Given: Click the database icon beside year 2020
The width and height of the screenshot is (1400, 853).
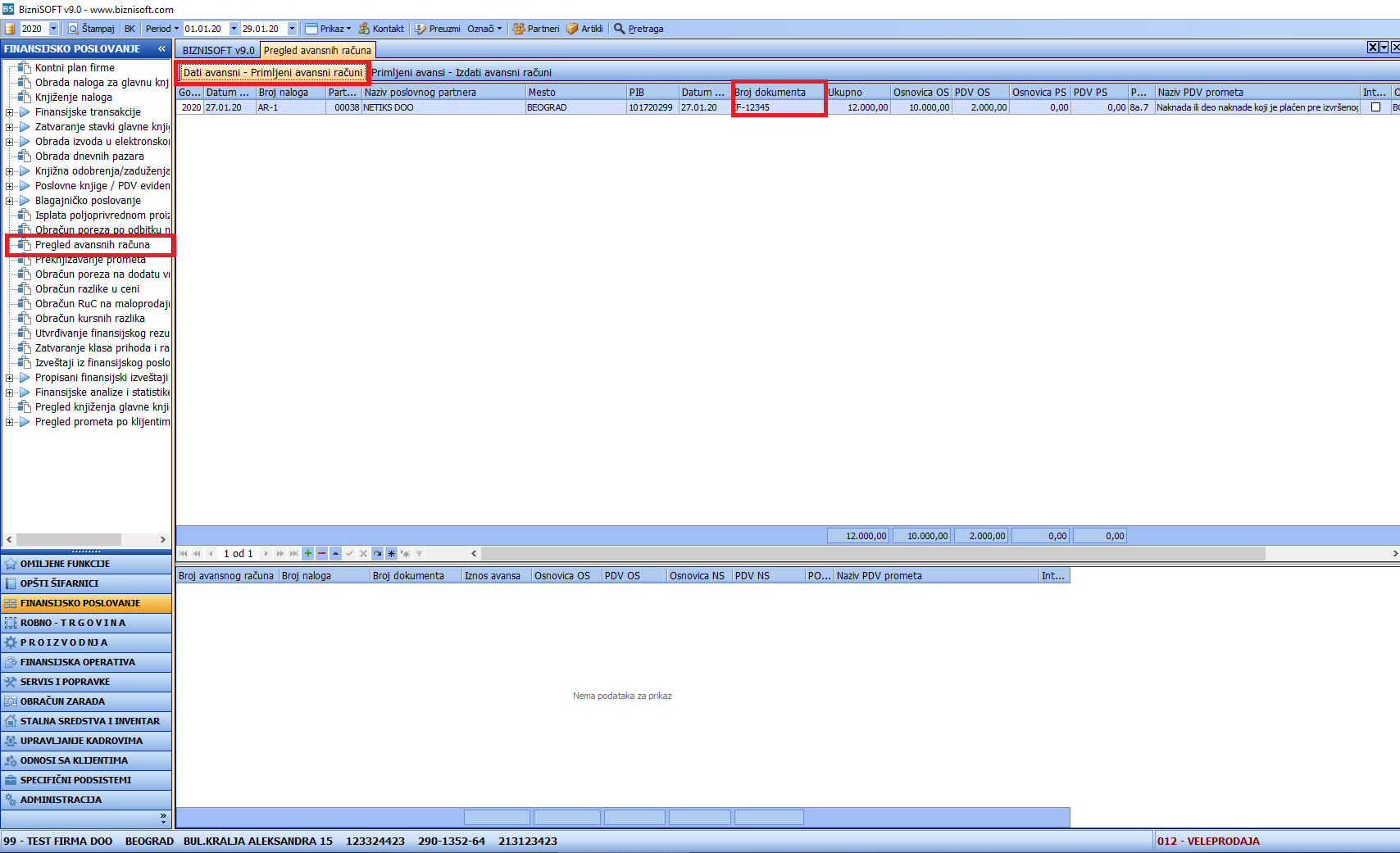Looking at the screenshot, I should pos(11,29).
